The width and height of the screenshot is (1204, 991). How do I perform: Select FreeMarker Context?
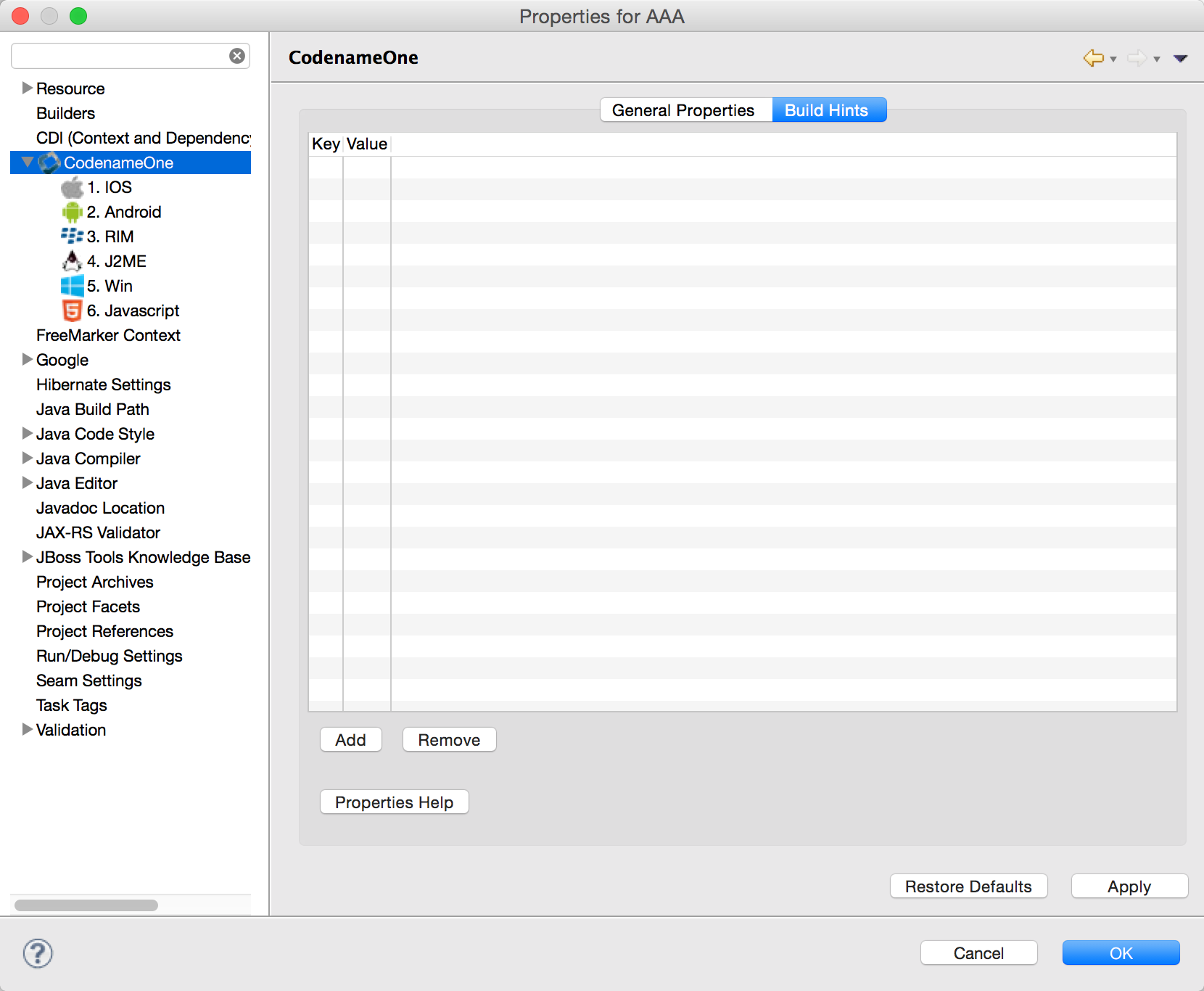pos(109,335)
